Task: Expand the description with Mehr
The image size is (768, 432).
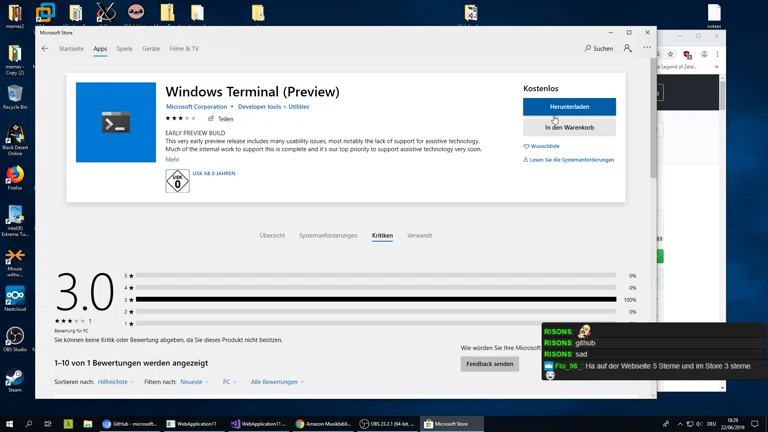Action: click(172, 159)
